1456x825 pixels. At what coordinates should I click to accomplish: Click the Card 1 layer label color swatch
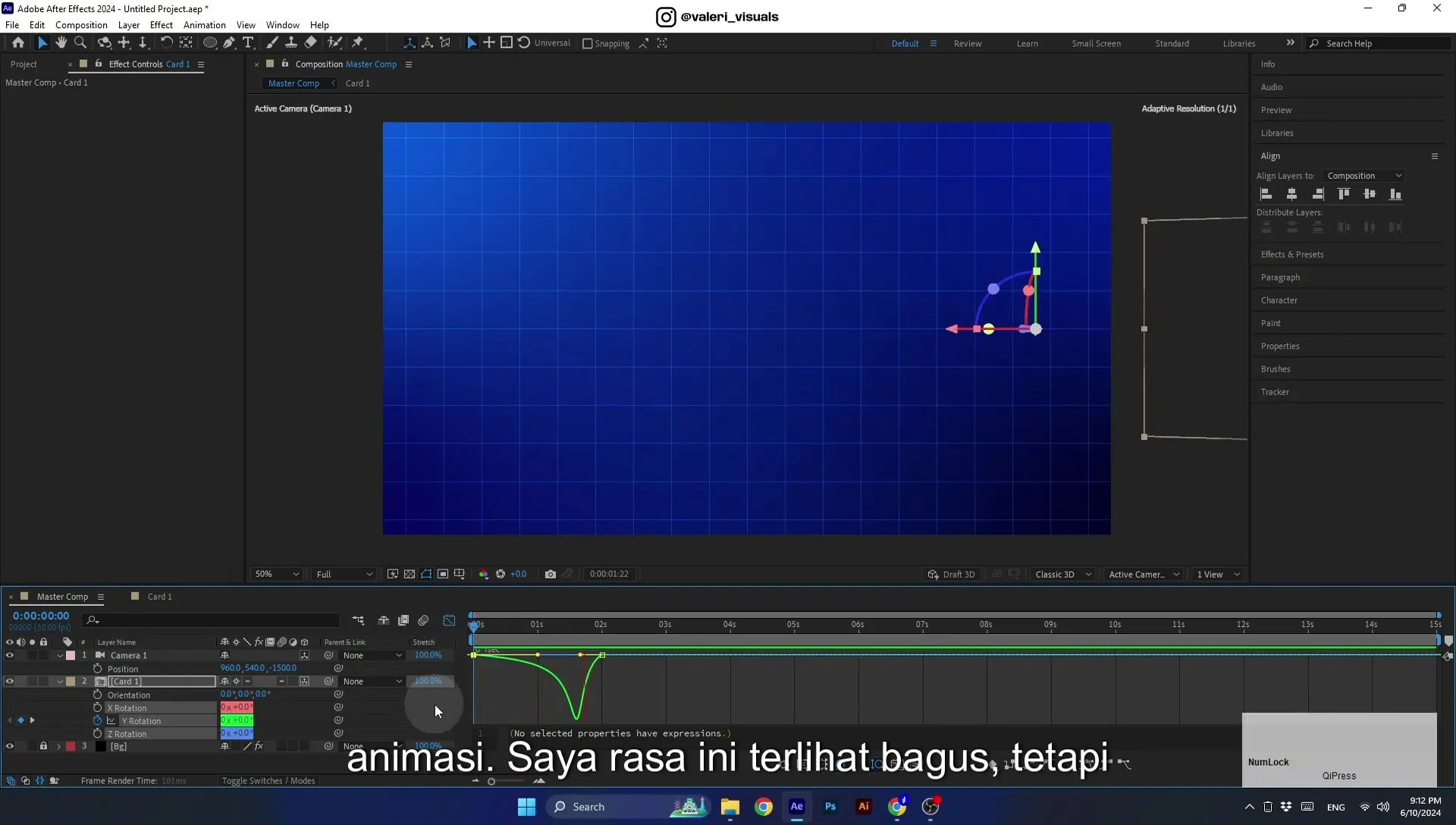pyautogui.click(x=71, y=681)
